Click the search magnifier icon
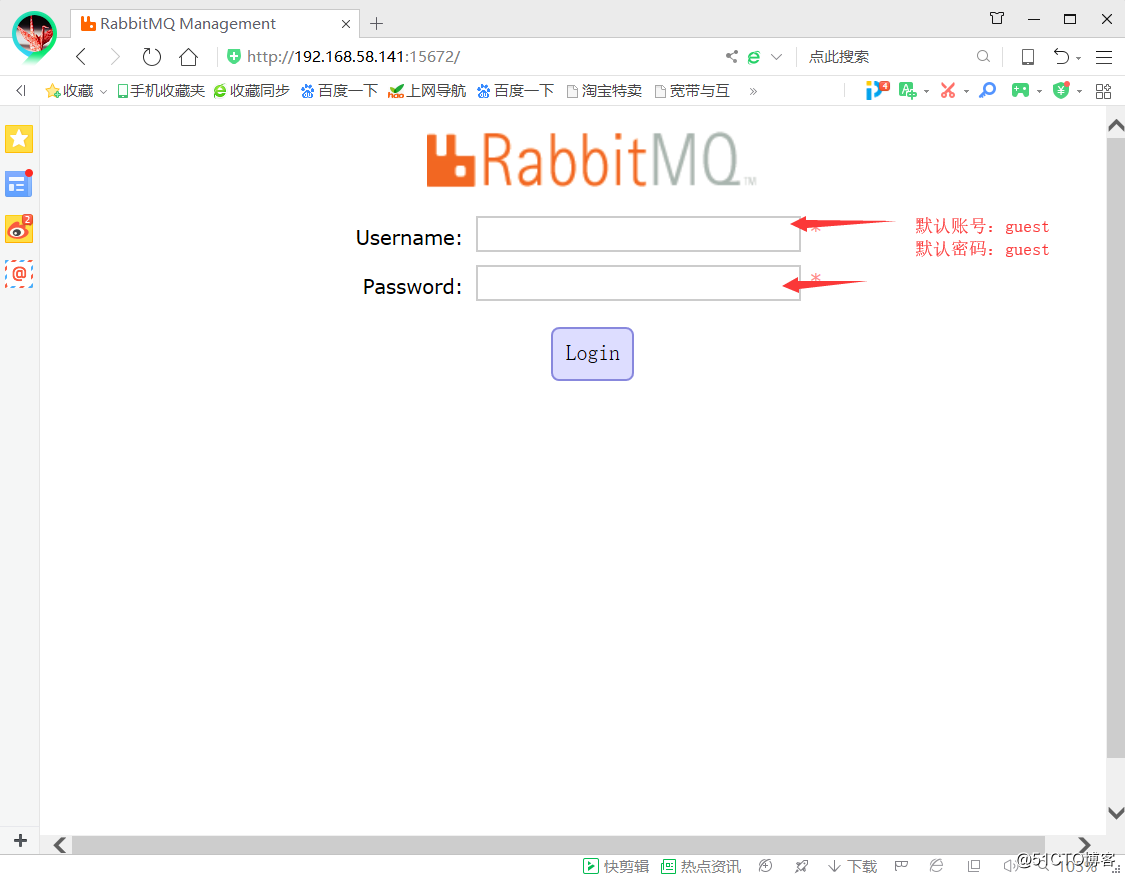The width and height of the screenshot is (1125, 878). coord(983,57)
